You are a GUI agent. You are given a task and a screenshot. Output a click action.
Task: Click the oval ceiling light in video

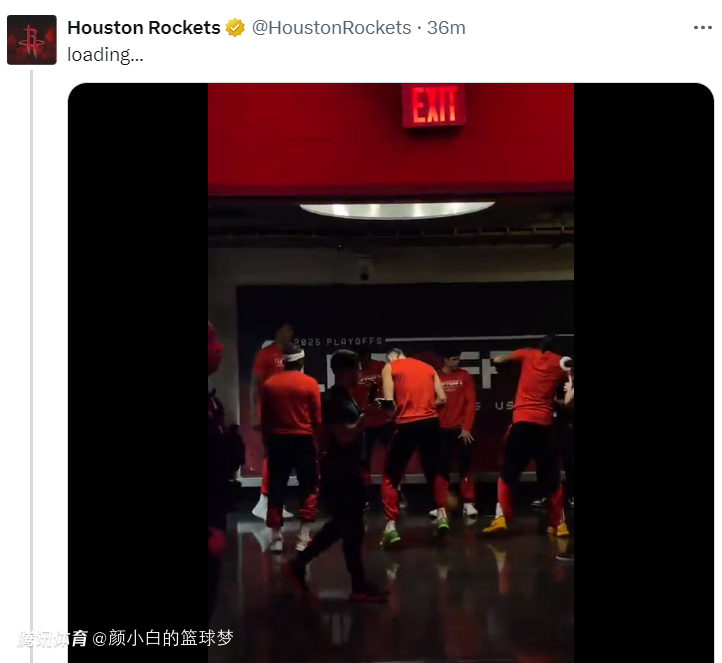397,210
